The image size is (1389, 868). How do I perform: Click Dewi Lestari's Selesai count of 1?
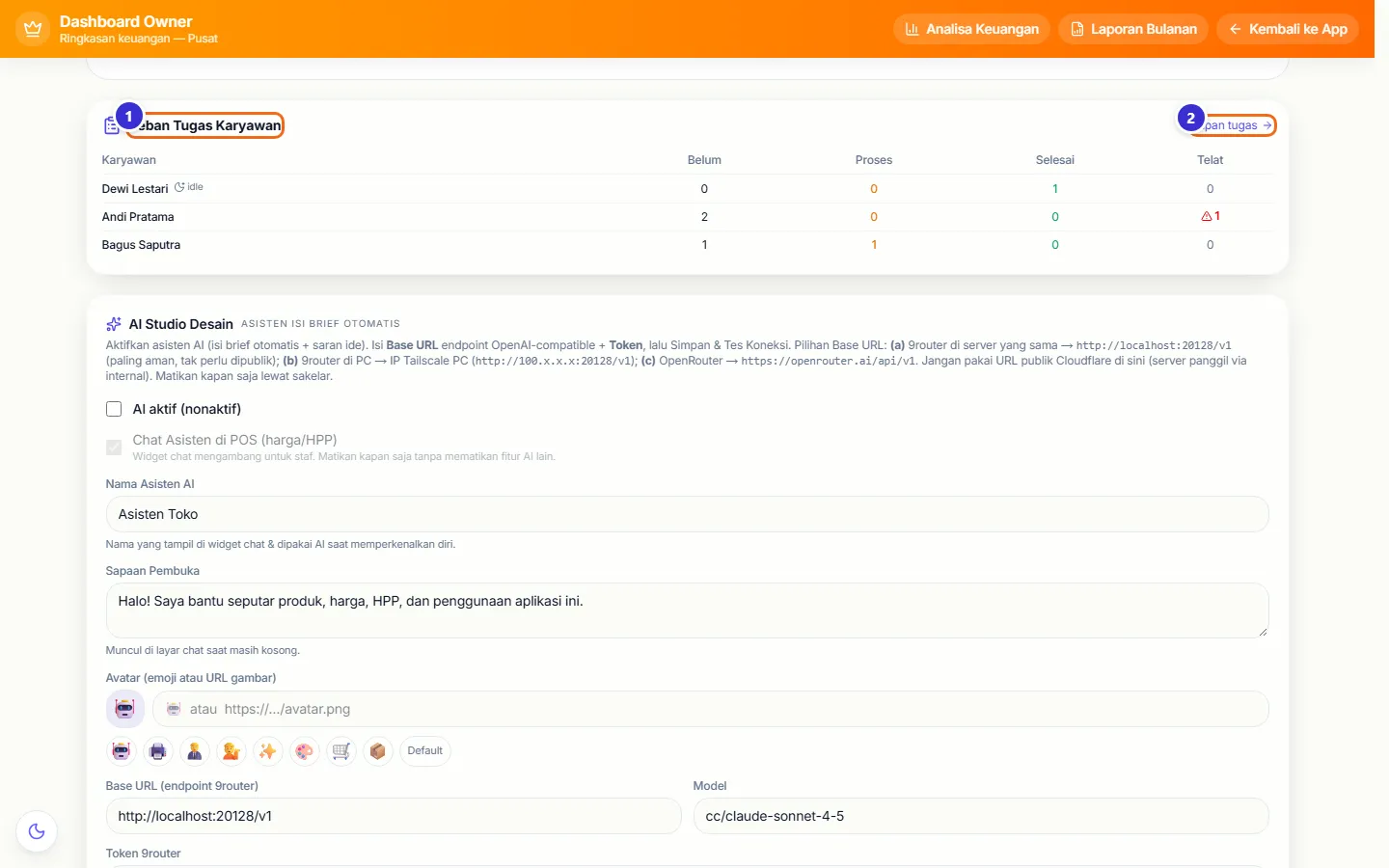click(x=1055, y=189)
